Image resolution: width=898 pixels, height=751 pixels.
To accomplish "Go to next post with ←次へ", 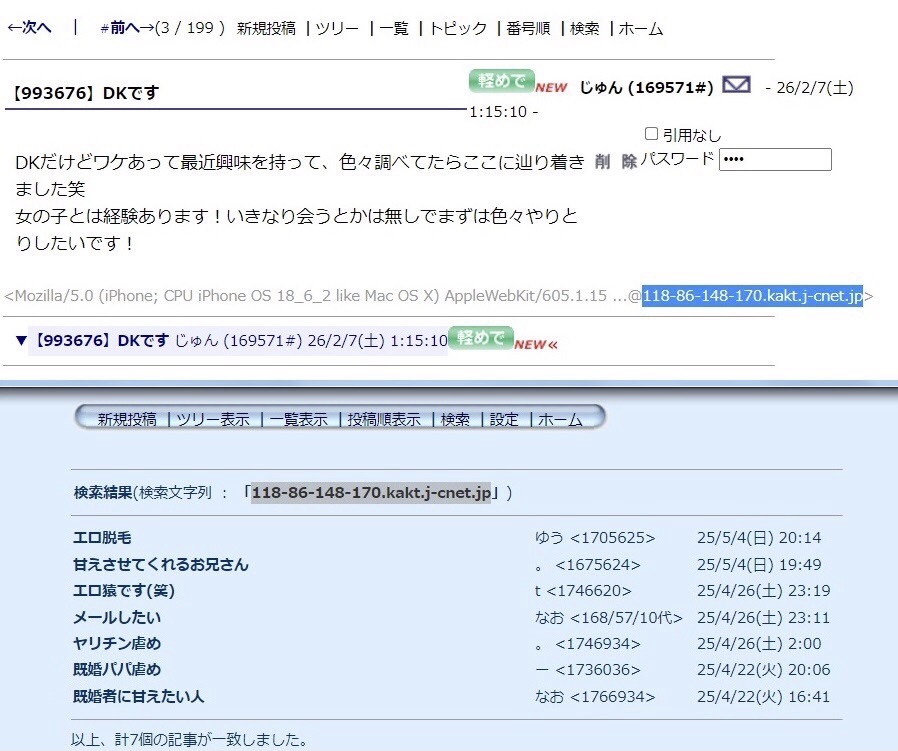I will click(x=29, y=28).
